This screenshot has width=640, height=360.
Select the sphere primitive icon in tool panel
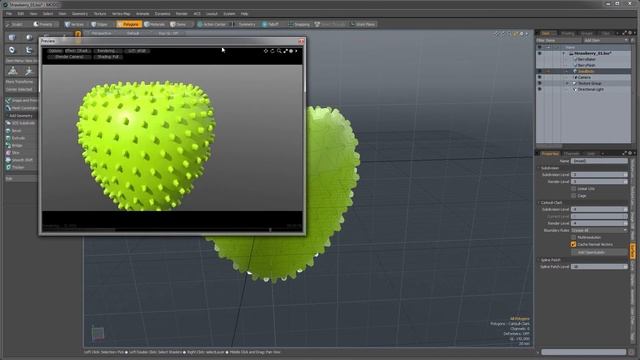click(x=29, y=38)
